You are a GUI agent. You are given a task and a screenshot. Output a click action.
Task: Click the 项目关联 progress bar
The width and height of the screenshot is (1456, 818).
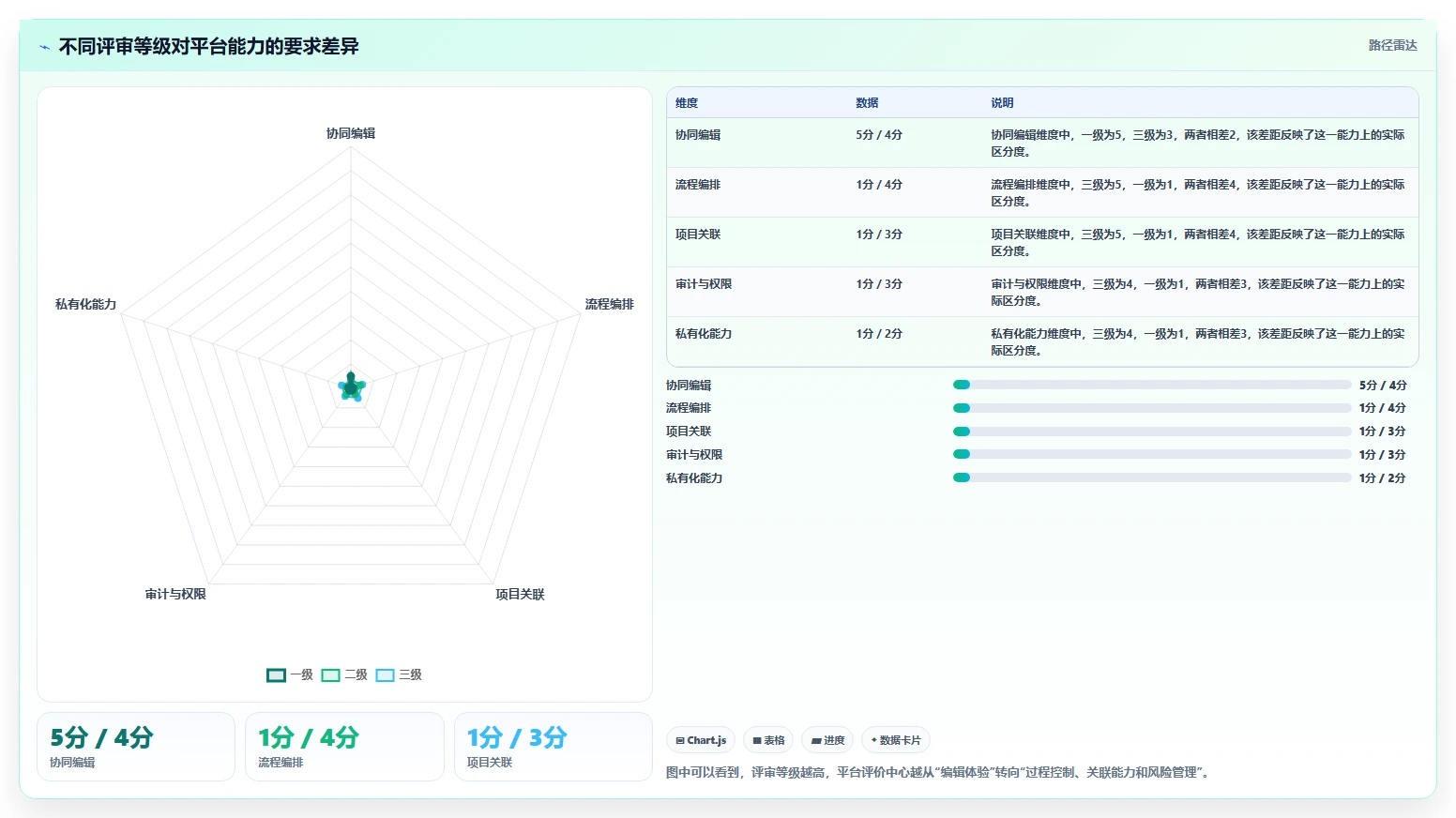[1152, 432]
